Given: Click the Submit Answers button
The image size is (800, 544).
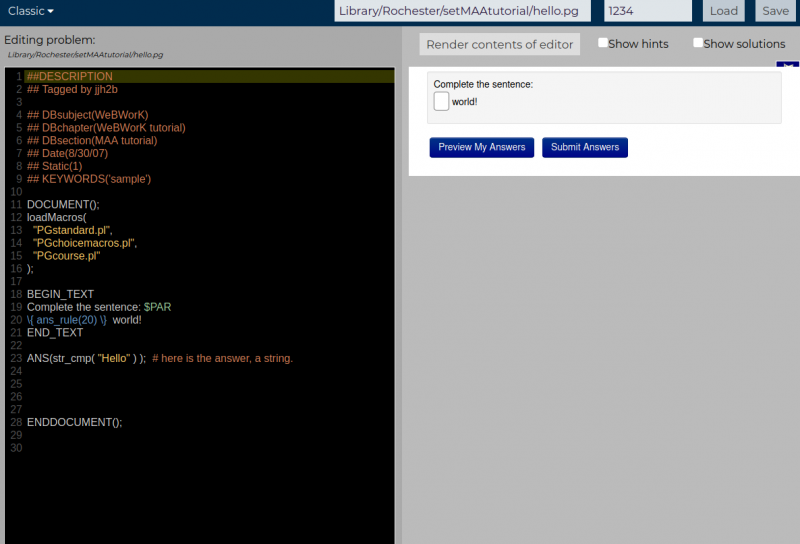Looking at the screenshot, I should point(585,147).
